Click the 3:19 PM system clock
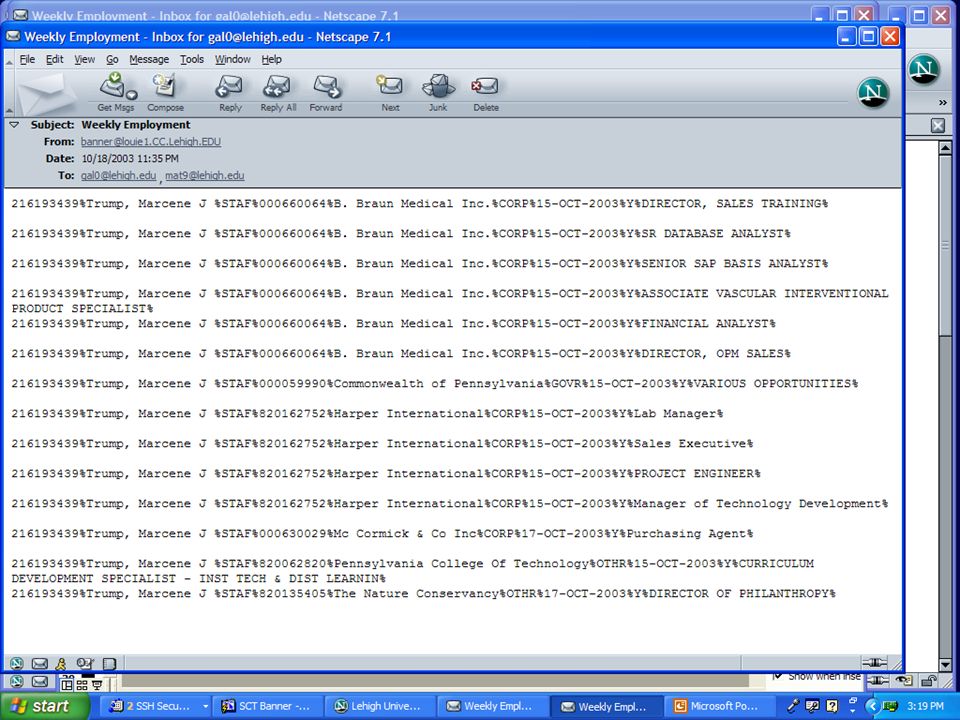Screen dimensions: 960x720 click(x=925, y=706)
